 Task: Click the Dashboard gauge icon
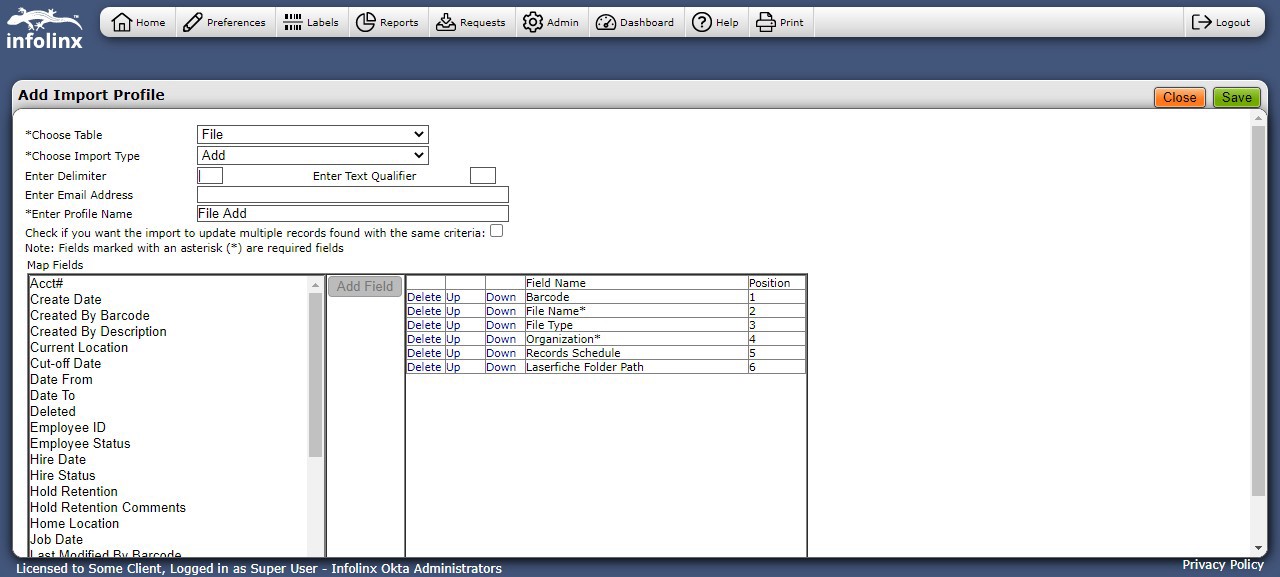(x=605, y=22)
